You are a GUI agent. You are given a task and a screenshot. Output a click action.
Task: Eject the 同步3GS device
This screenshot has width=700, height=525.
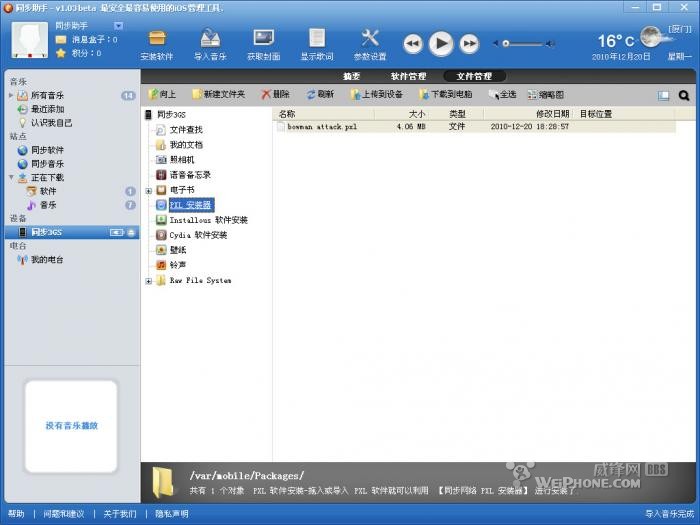pyautogui.click(x=131, y=232)
